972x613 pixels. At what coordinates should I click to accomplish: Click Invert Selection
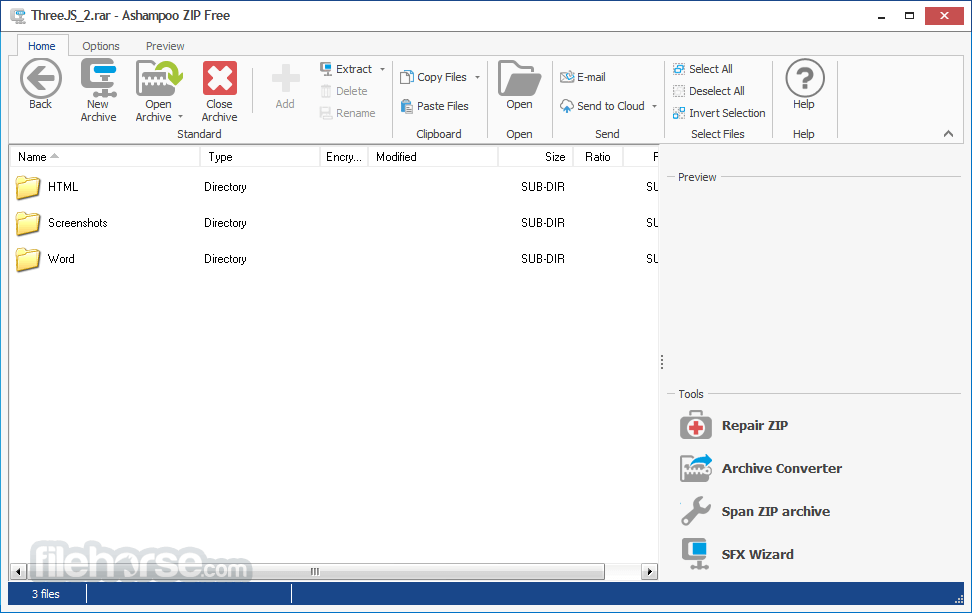coord(719,113)
